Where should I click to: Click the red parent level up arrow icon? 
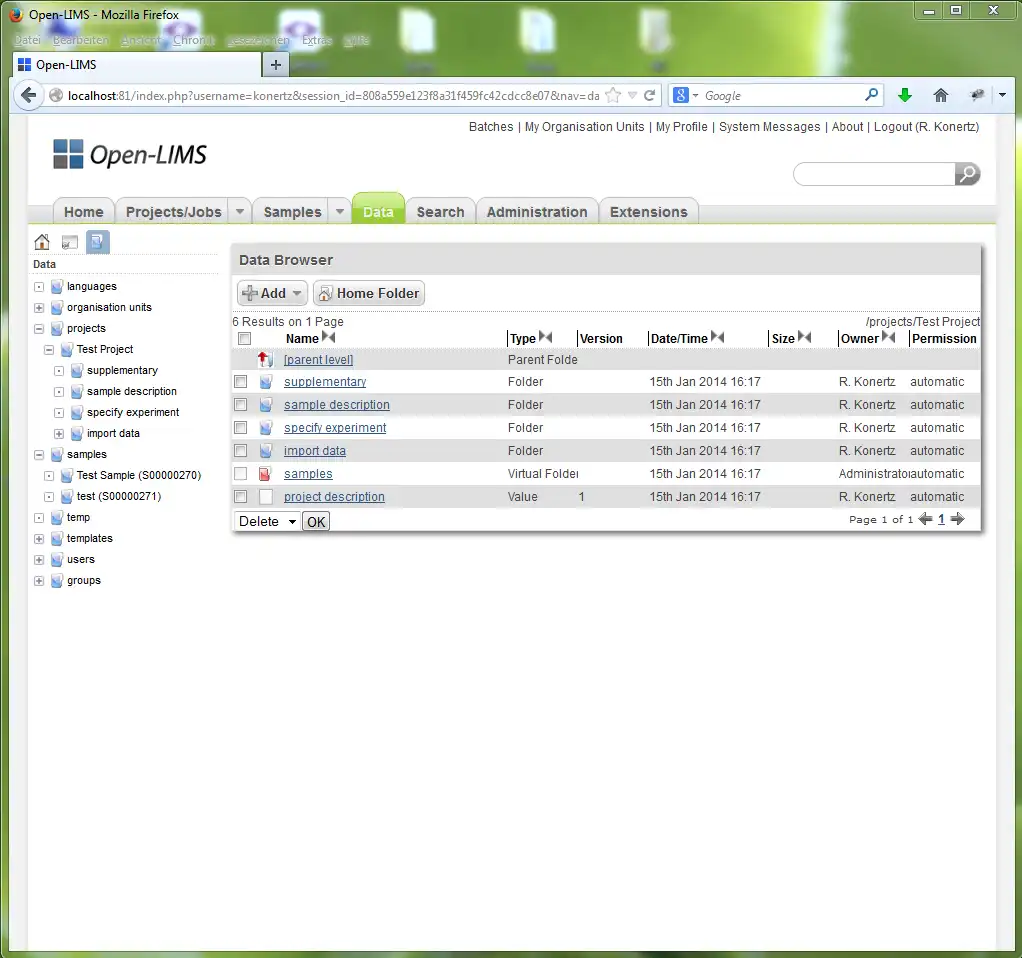click(x=265, y=359)
